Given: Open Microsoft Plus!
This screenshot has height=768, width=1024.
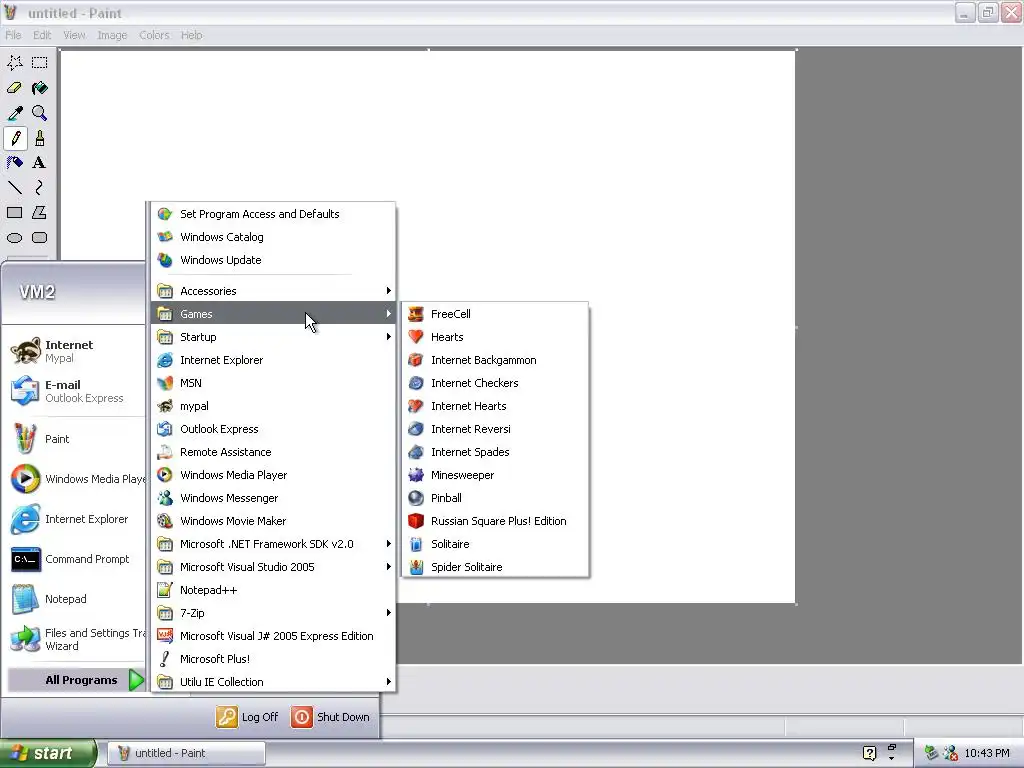Looking at the screenshot, I should 273,659.
